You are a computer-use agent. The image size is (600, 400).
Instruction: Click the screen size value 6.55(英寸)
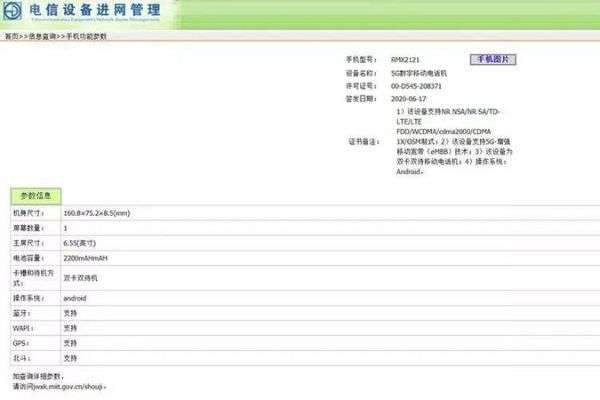pyautogui.click(x=80, y=243)
